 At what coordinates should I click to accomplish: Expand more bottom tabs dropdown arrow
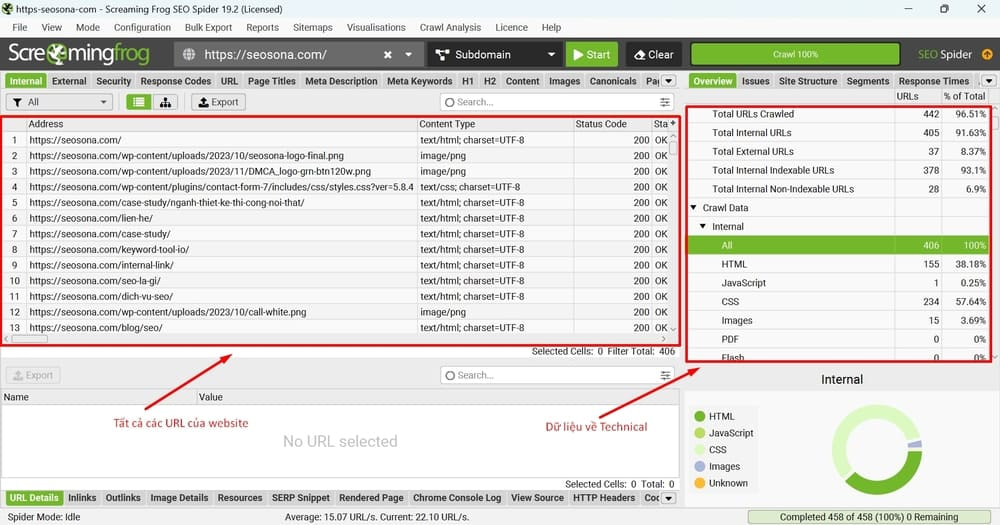coord(668,498)
